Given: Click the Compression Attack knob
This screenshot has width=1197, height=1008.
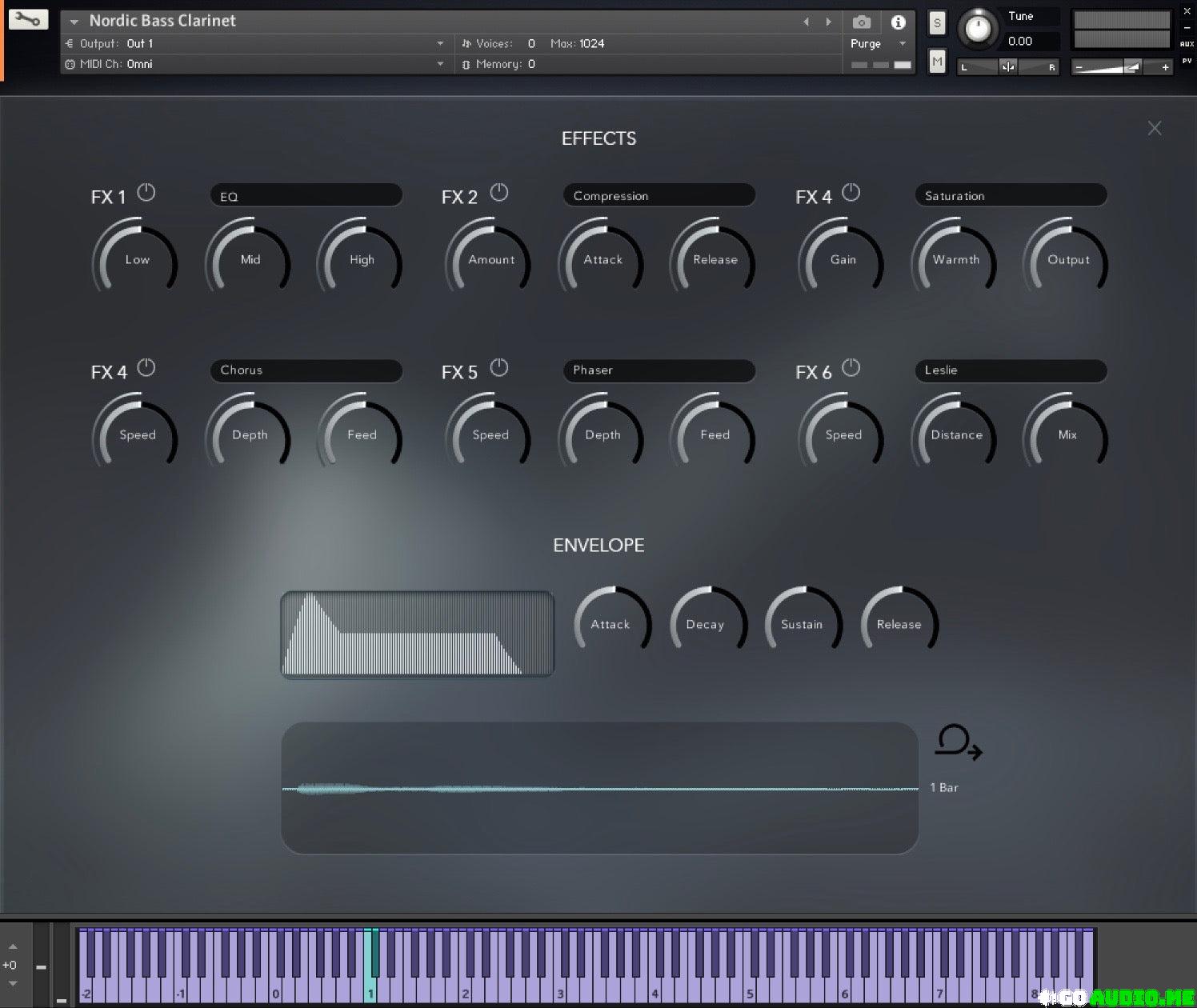Looking at the screenshot, I should pyautogui.click(x=602, y=259).
